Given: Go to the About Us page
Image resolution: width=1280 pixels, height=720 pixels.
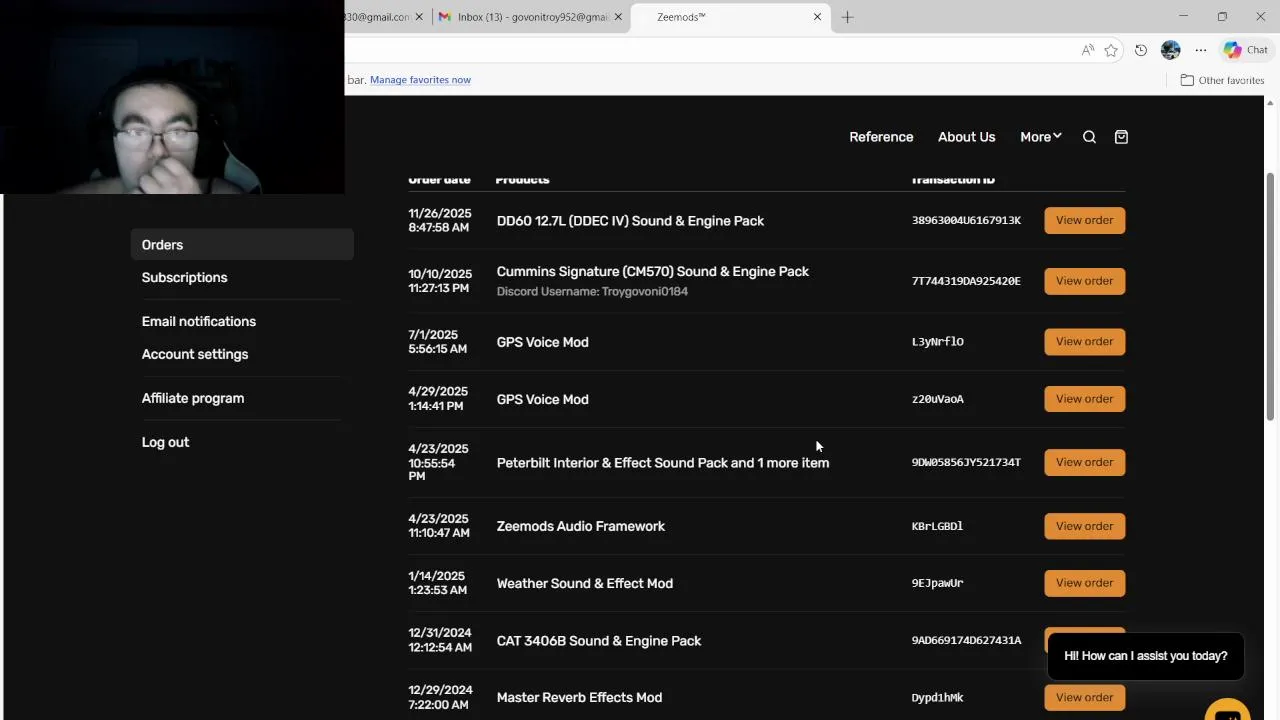Looking at the screenshot, I should point(966,137).
